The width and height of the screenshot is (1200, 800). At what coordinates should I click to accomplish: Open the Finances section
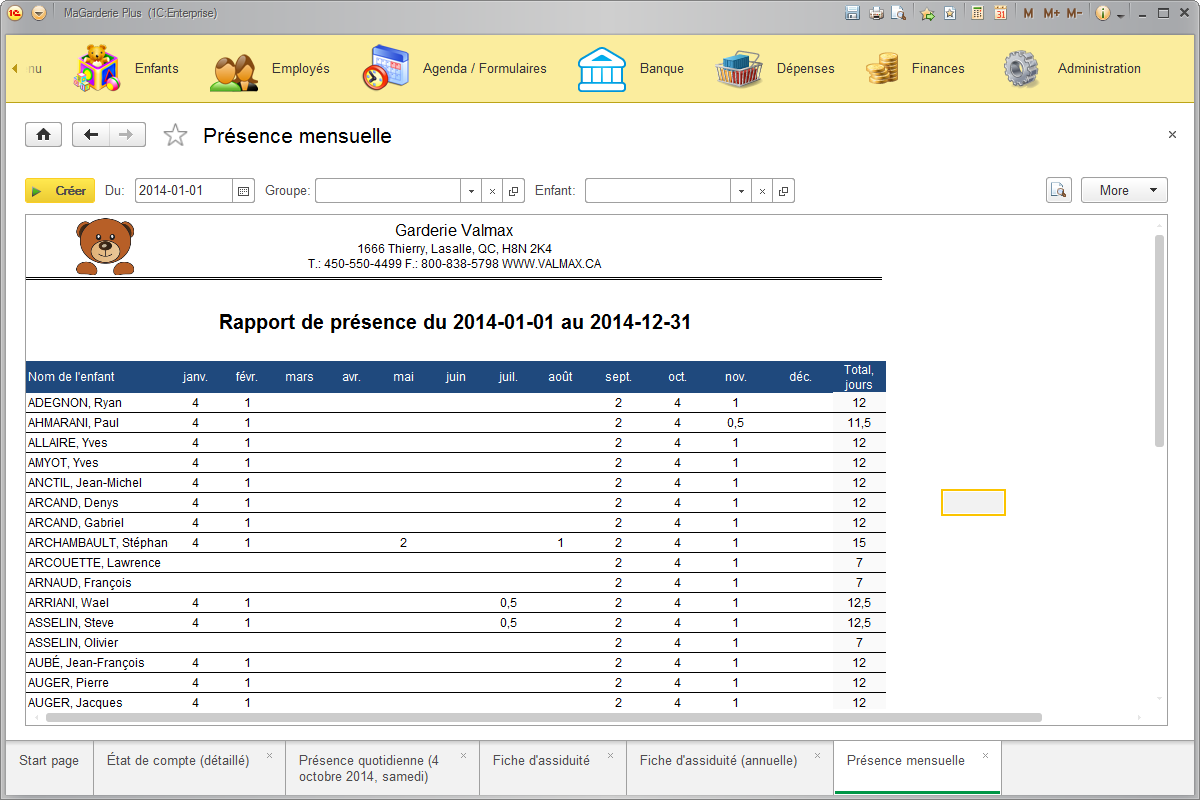pyautogui.click(x=938, y=68)
